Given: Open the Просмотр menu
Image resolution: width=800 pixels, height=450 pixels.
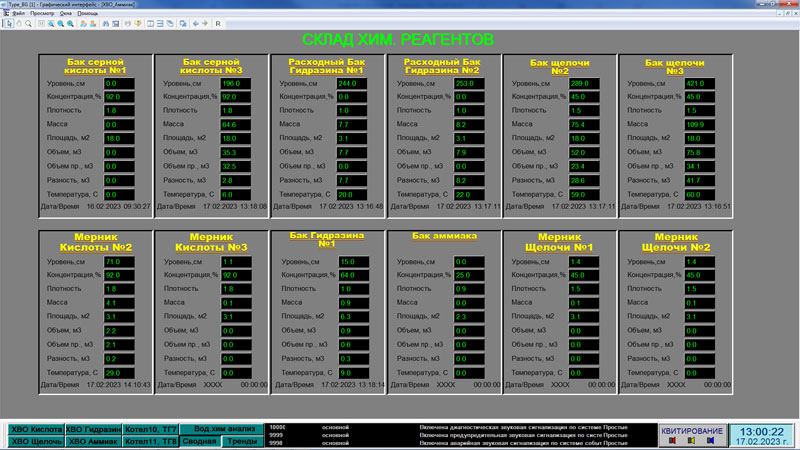Looking at the screenshot, I should click(42, 13).
